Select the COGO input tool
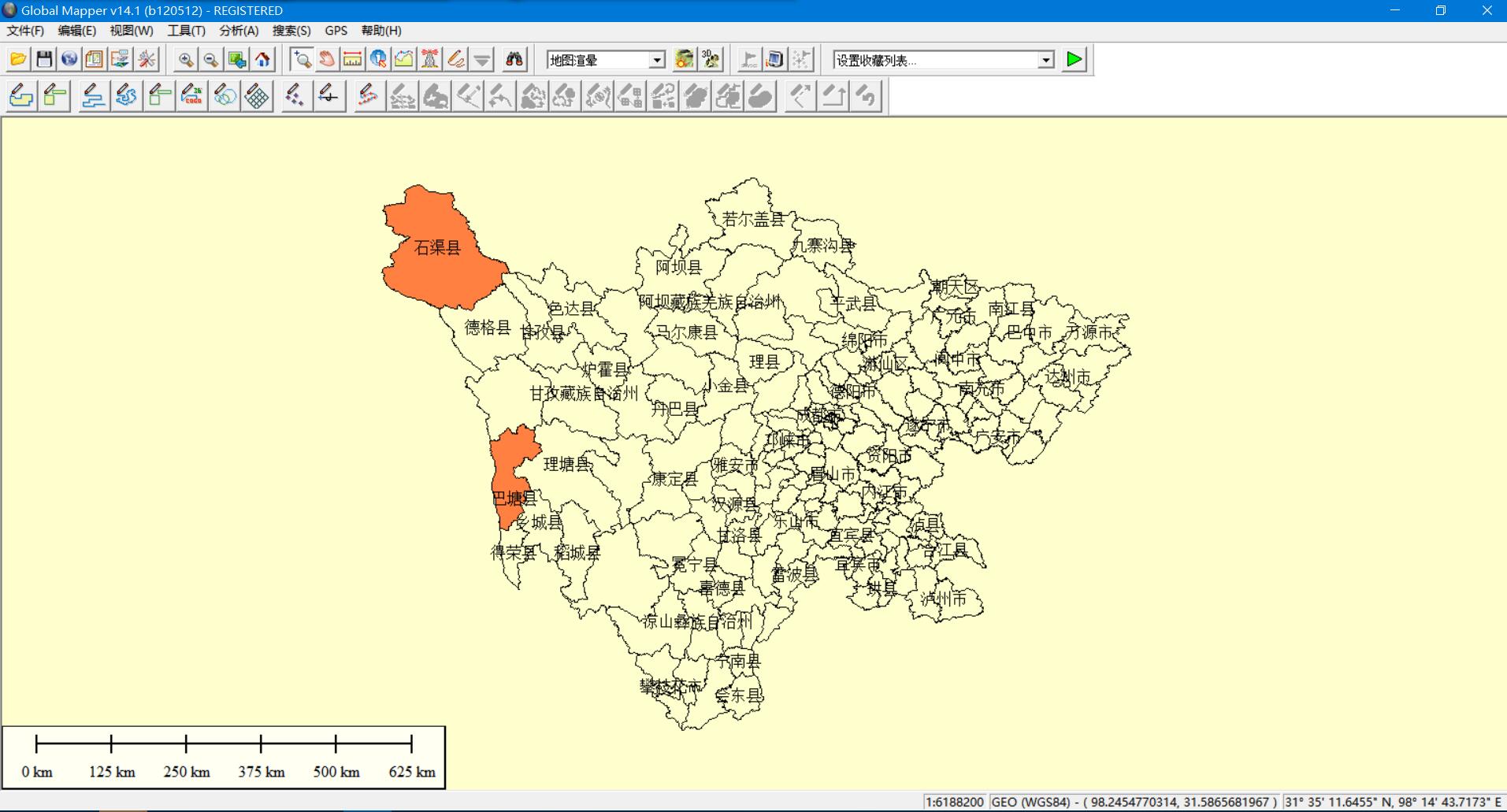1507x812 pixels. pyautogui.click(x=191, y=96)
